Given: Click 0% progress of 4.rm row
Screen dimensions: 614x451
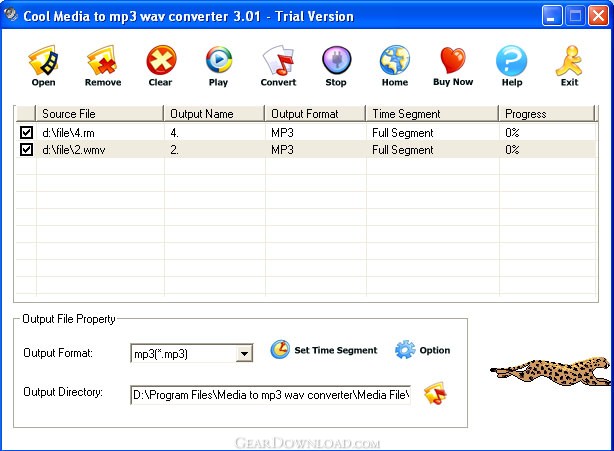Looking at the screenshot, I should coord(512,133).
